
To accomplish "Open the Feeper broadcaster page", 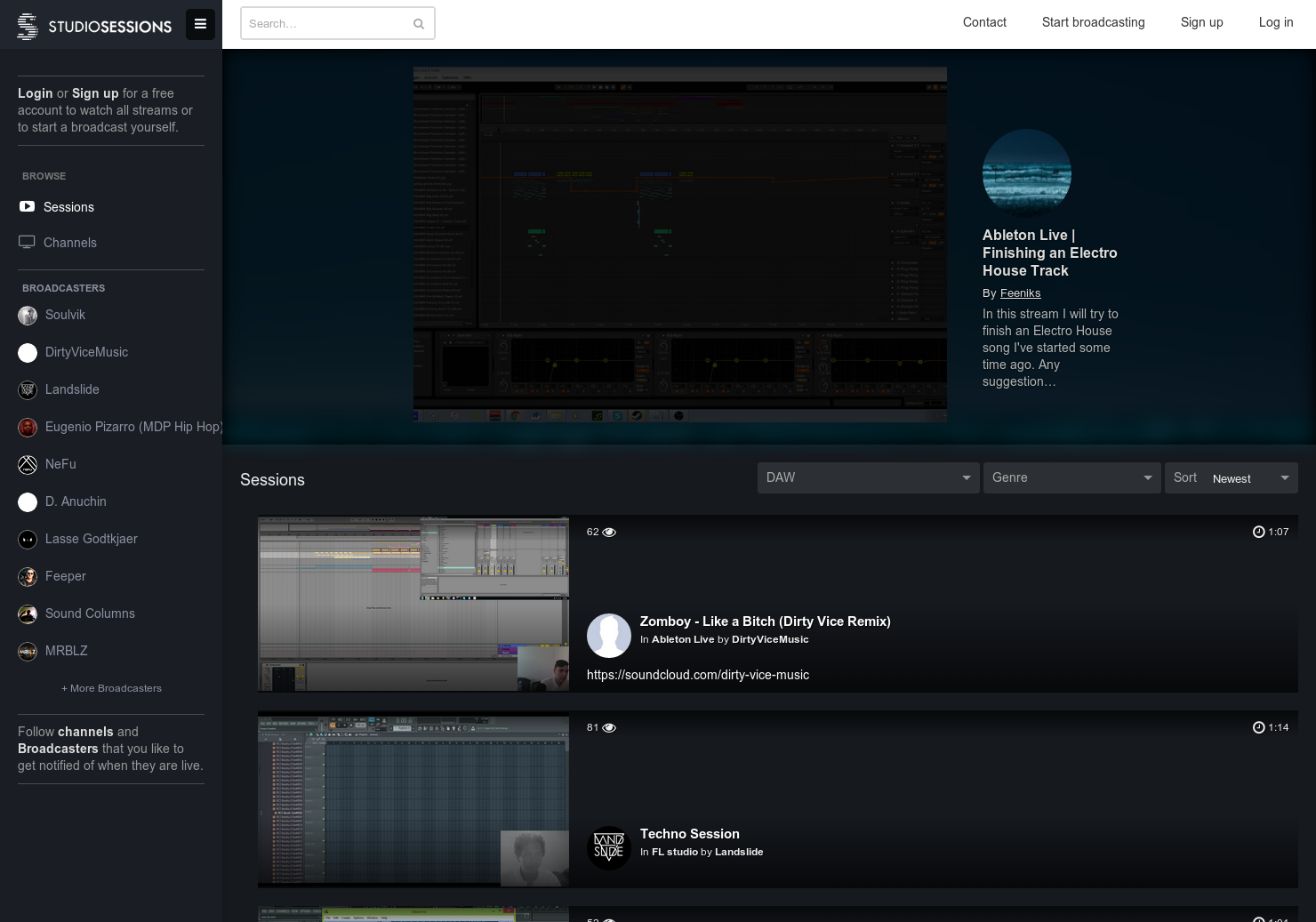I will point(66,576).
